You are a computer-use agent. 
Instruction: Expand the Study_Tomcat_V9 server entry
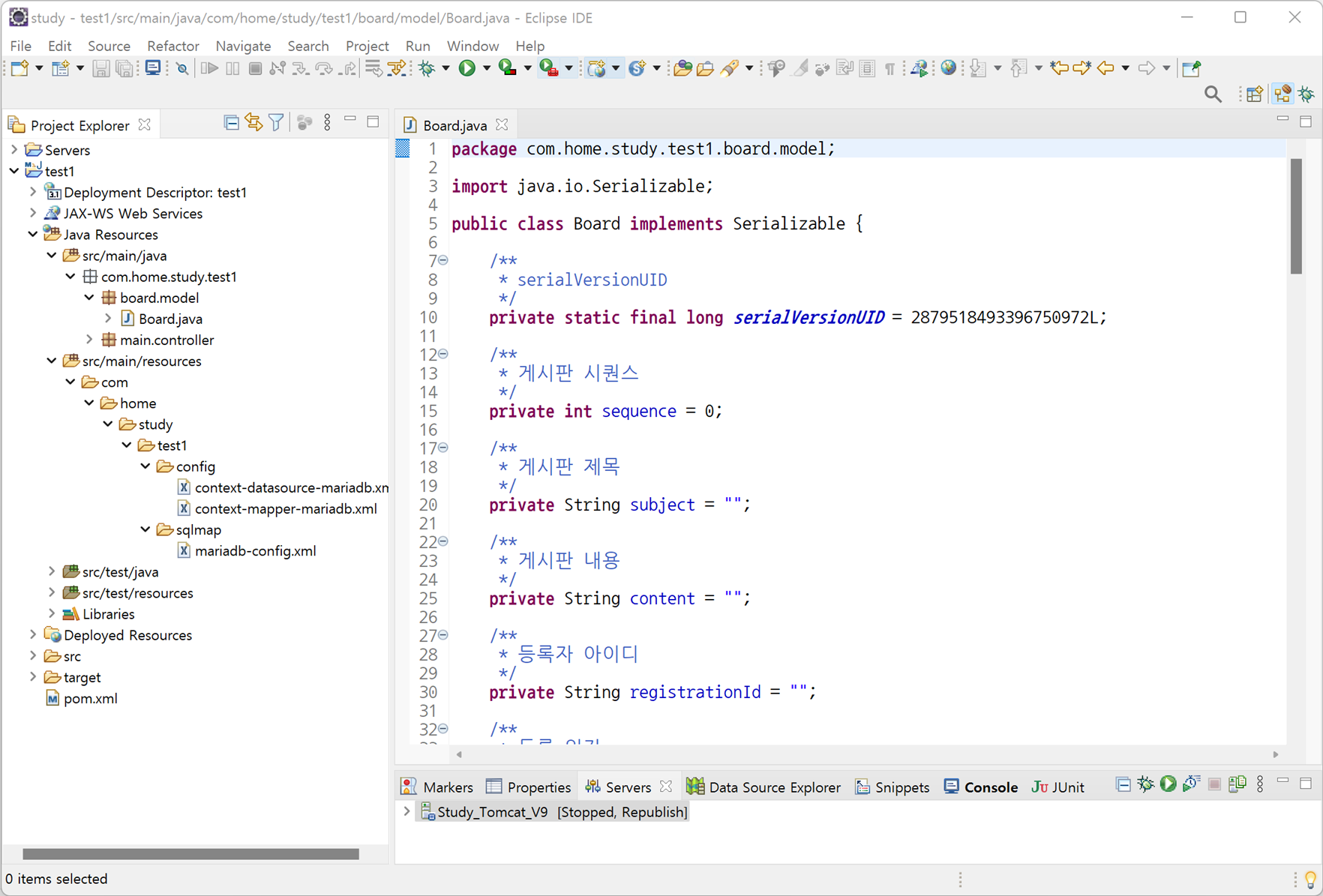[406, 811]
